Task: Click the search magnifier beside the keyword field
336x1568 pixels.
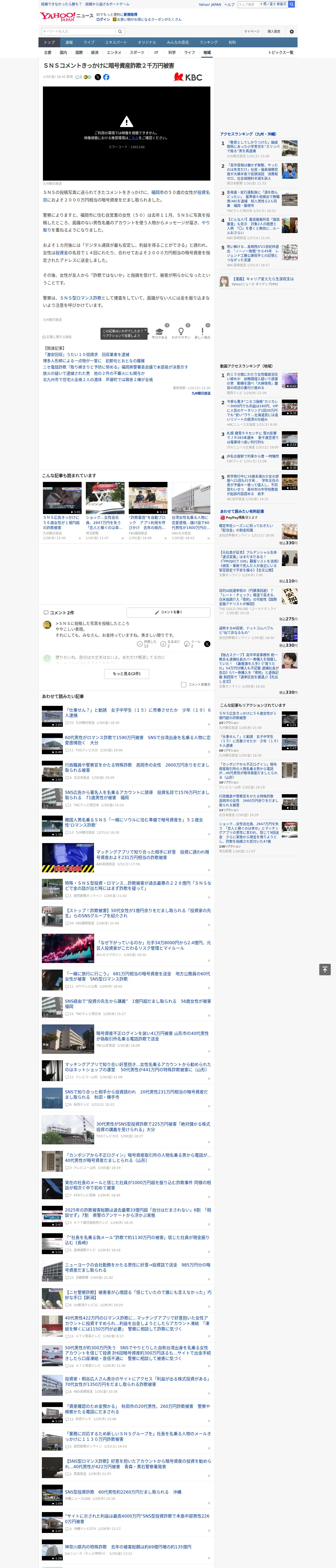Action: (120, 32)
